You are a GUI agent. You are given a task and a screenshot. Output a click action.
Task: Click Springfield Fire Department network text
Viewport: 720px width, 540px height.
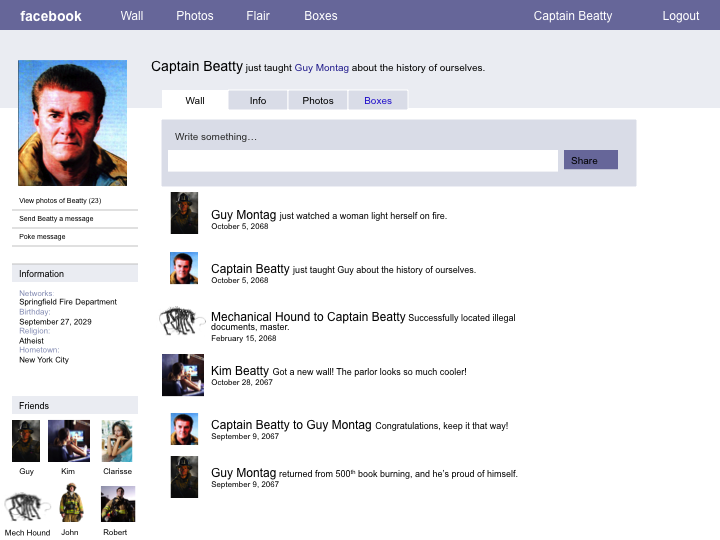coord(68,302)
